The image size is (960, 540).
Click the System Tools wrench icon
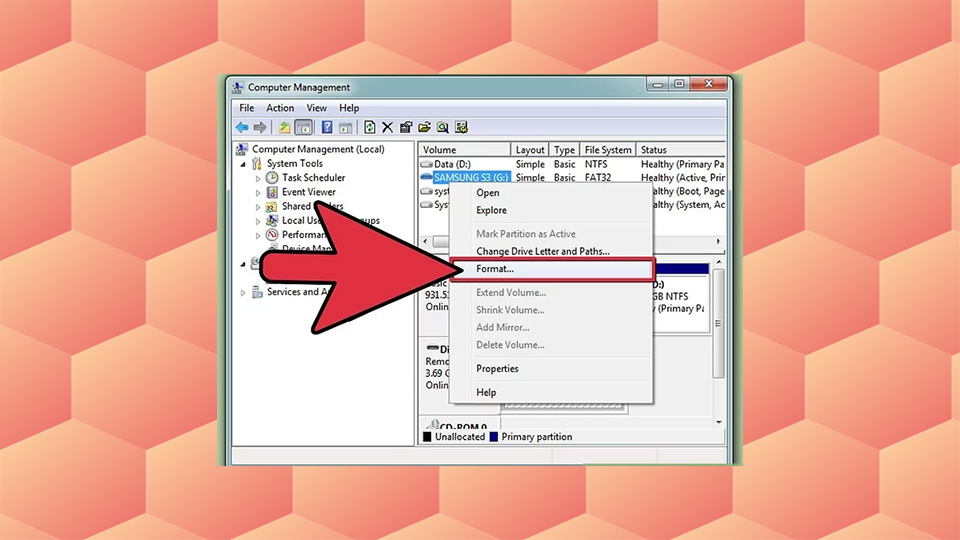(x=257, y=163)
